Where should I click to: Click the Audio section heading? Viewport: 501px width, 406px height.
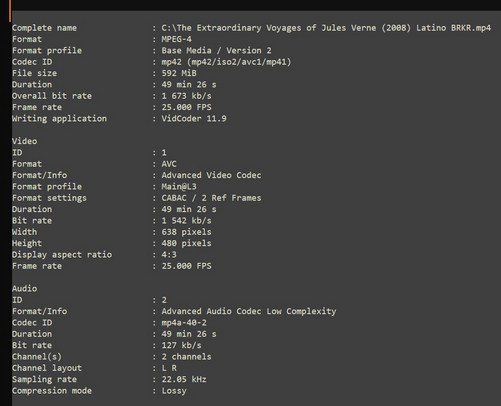pos(24,289)
